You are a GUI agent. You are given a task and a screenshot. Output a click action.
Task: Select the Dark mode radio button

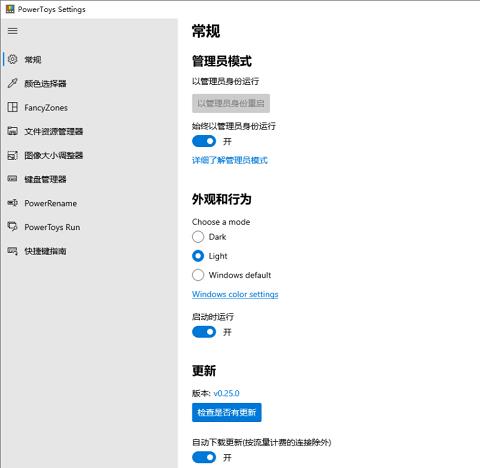tap(198, 237)
